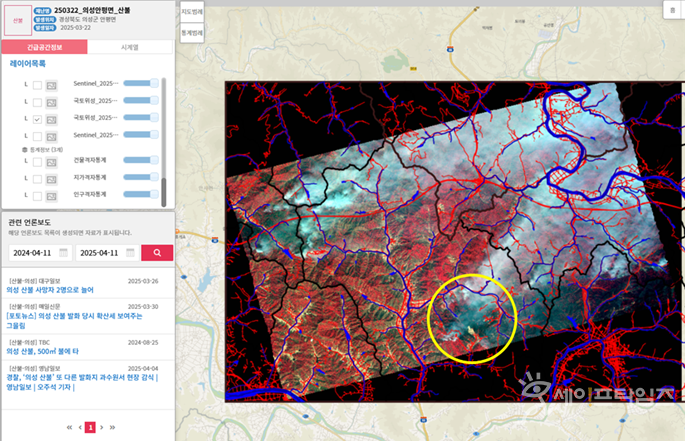689x441 pixels.
Task: Adjust opacity slider for 건물격자통계 layer
Action: (x=142, y=160)
